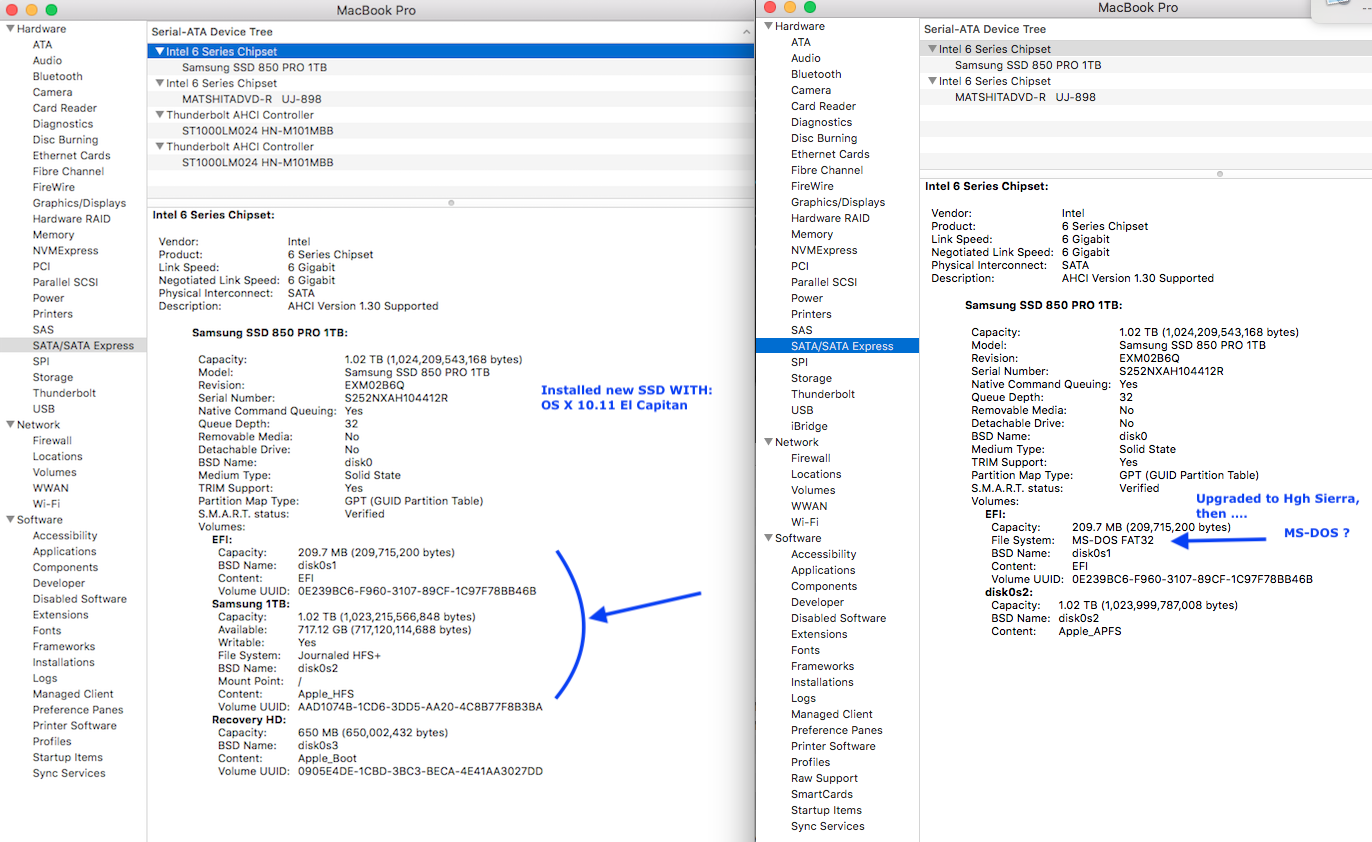Open Memory in the left window sidebar
The width and height of the screenshot is (1372, 842).
53,235
